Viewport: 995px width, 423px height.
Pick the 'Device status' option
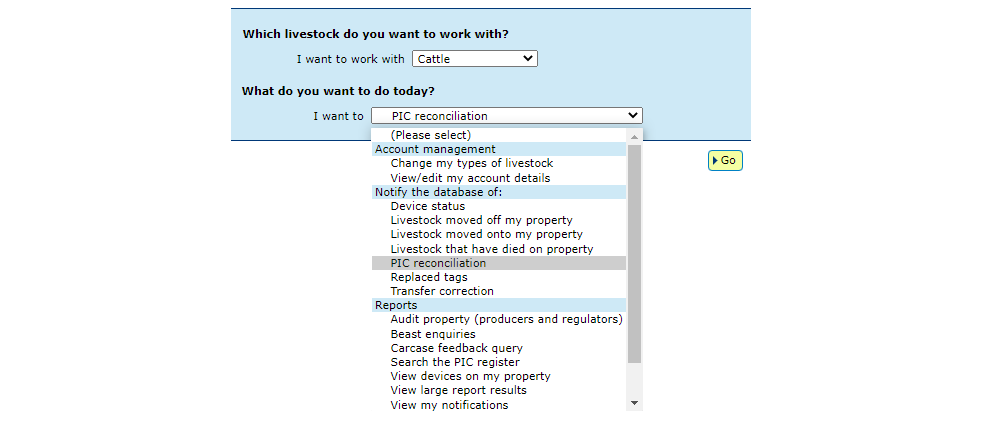click(427, 206)
